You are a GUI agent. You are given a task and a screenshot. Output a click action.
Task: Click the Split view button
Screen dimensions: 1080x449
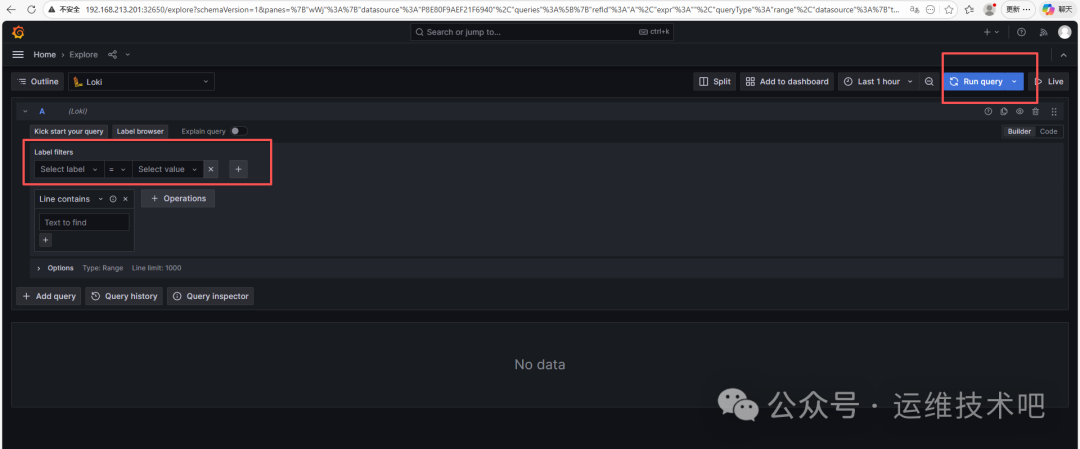coord(714,81)
